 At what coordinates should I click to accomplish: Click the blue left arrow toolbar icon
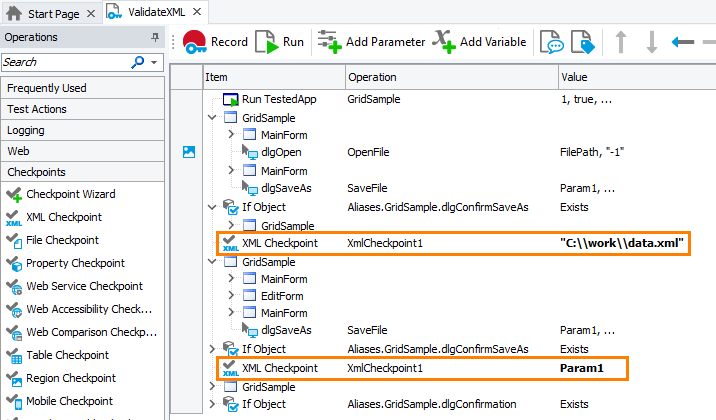(683, 42)
